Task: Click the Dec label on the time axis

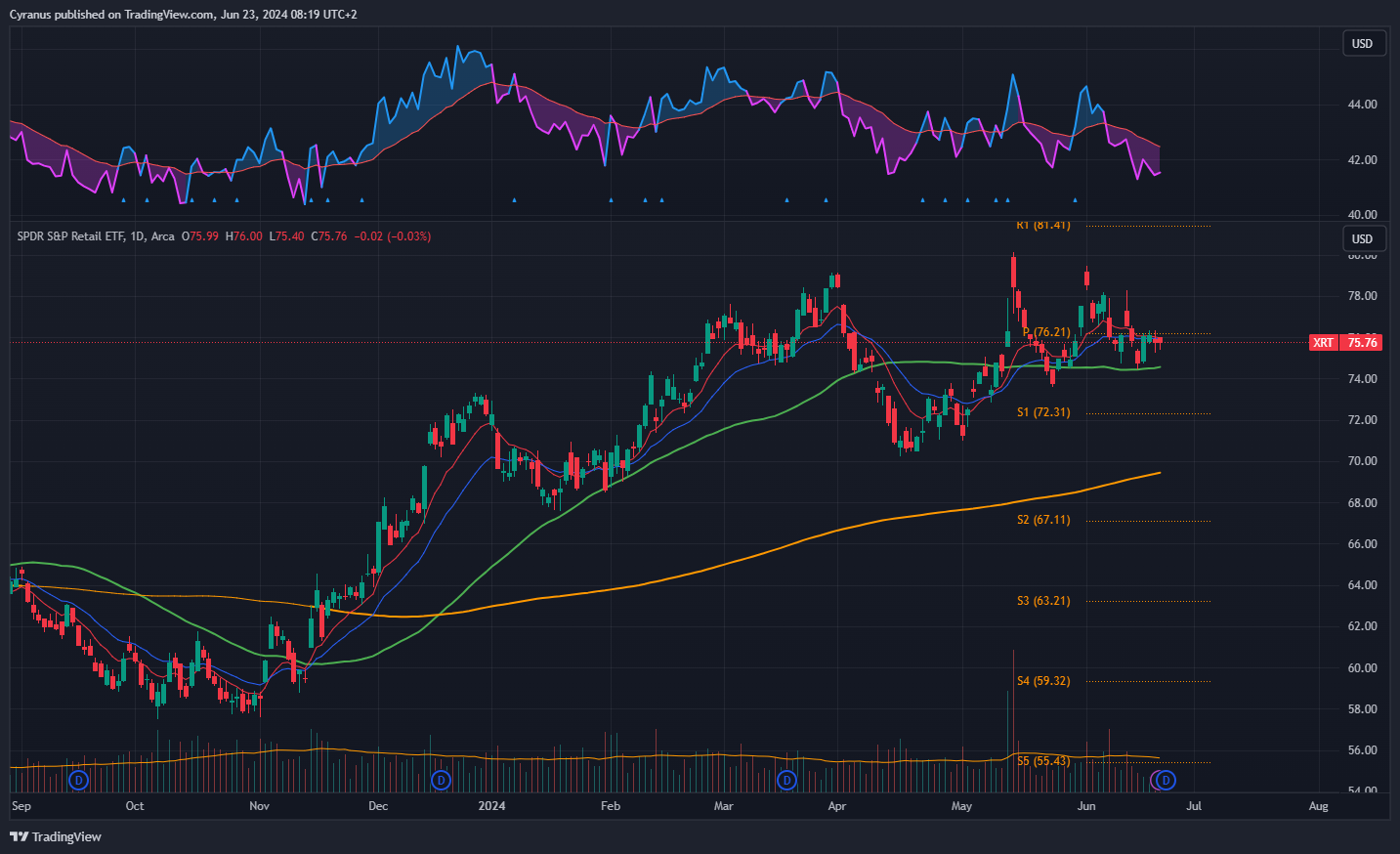Action: click(378, 806)
